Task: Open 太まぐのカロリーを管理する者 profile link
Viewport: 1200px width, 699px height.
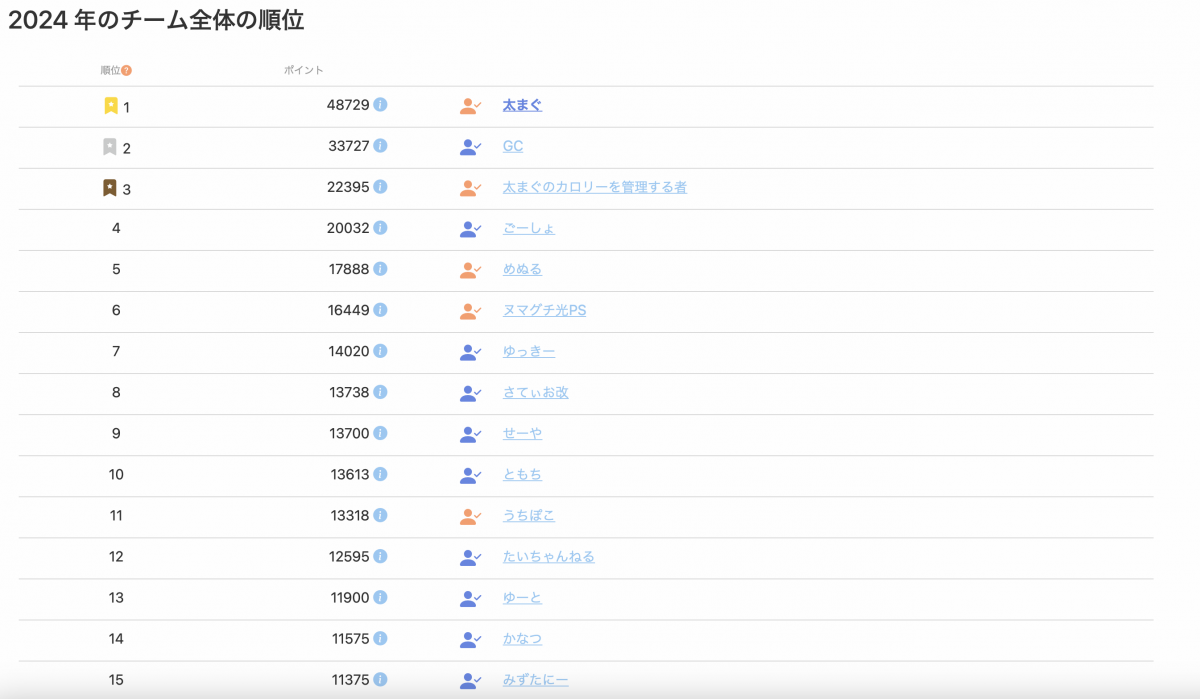Action: click(594, 187)
